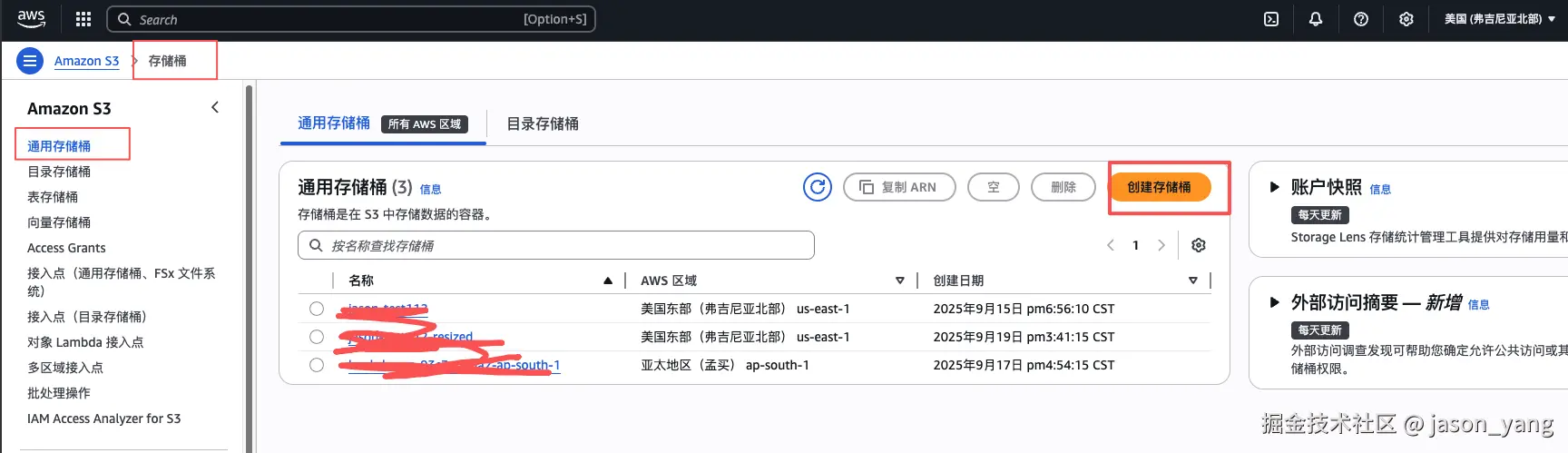Screen dimensions: 1568x453
Task: Select bucket created 2025年9月19日
Action: pos(317,337)
